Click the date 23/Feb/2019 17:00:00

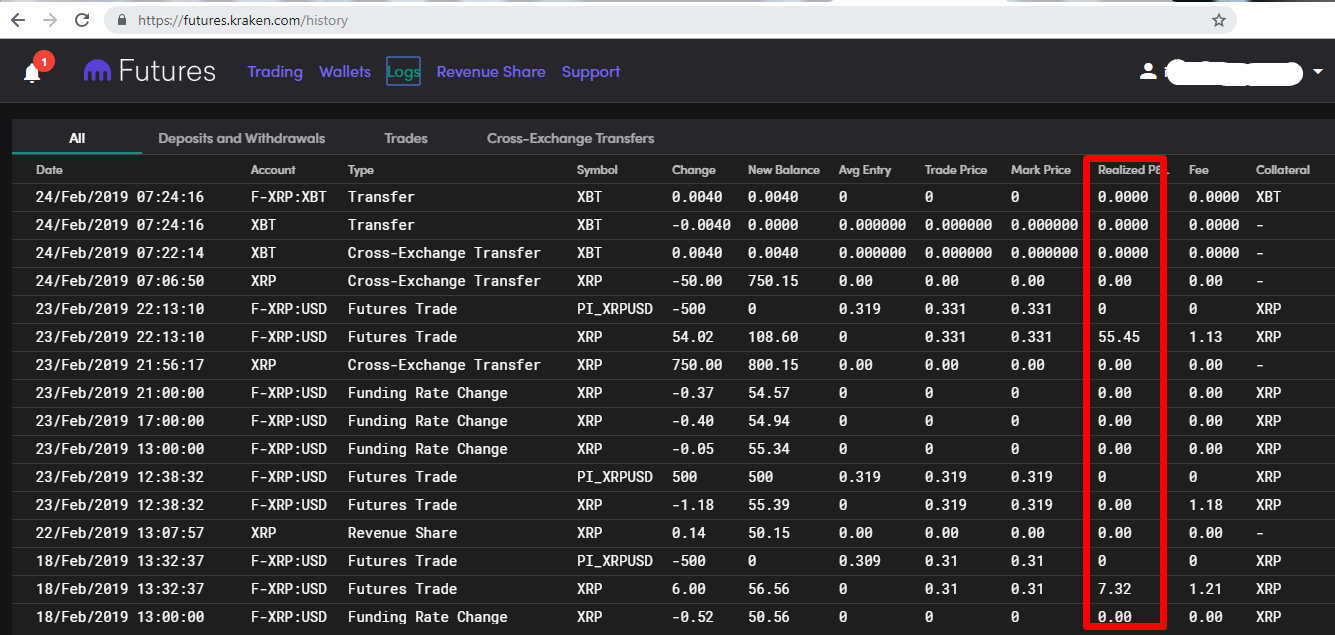coord(120,421)
